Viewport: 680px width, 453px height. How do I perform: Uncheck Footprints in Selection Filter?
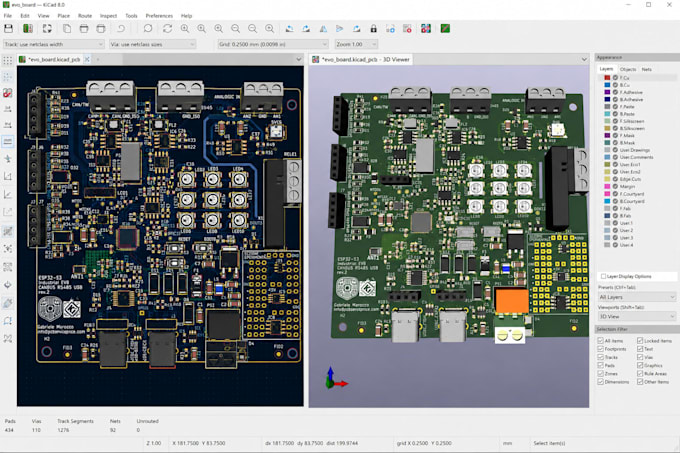coord(601,349)
